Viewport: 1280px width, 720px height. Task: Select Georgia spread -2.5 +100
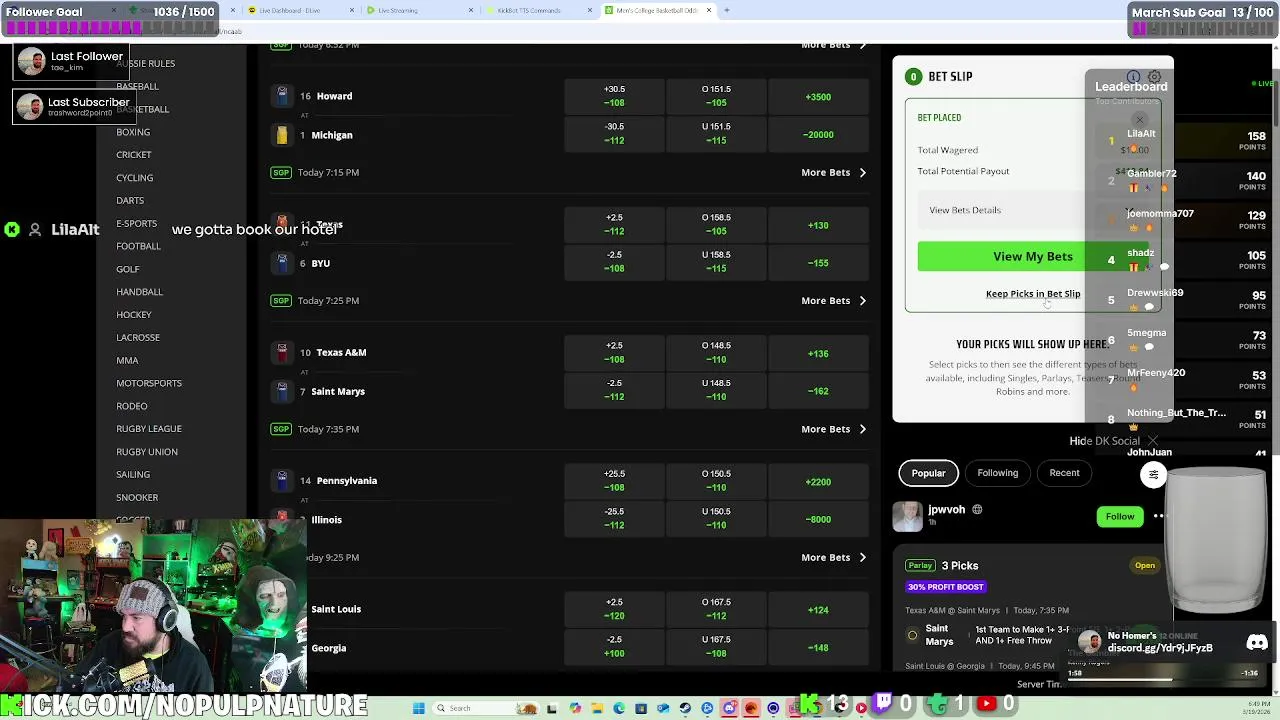tap(614, 647)
